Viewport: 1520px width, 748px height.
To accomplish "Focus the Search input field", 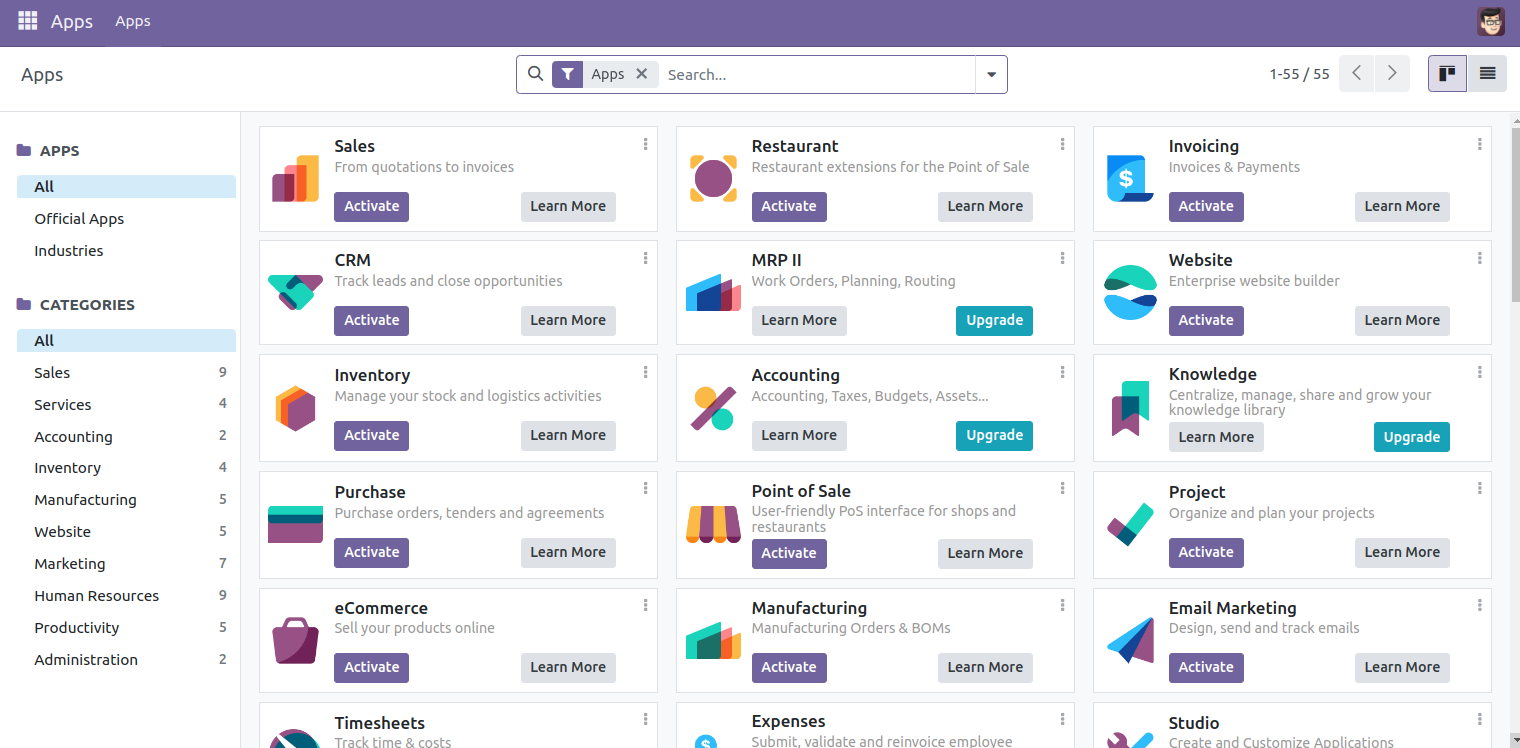I will pyautogui.click(x=815, y=75).
